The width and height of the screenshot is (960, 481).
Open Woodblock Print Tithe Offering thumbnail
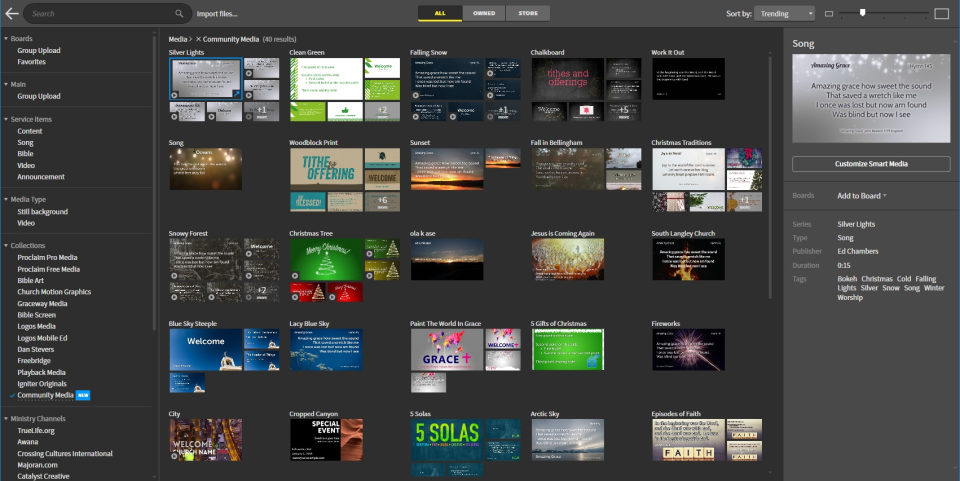326,169
